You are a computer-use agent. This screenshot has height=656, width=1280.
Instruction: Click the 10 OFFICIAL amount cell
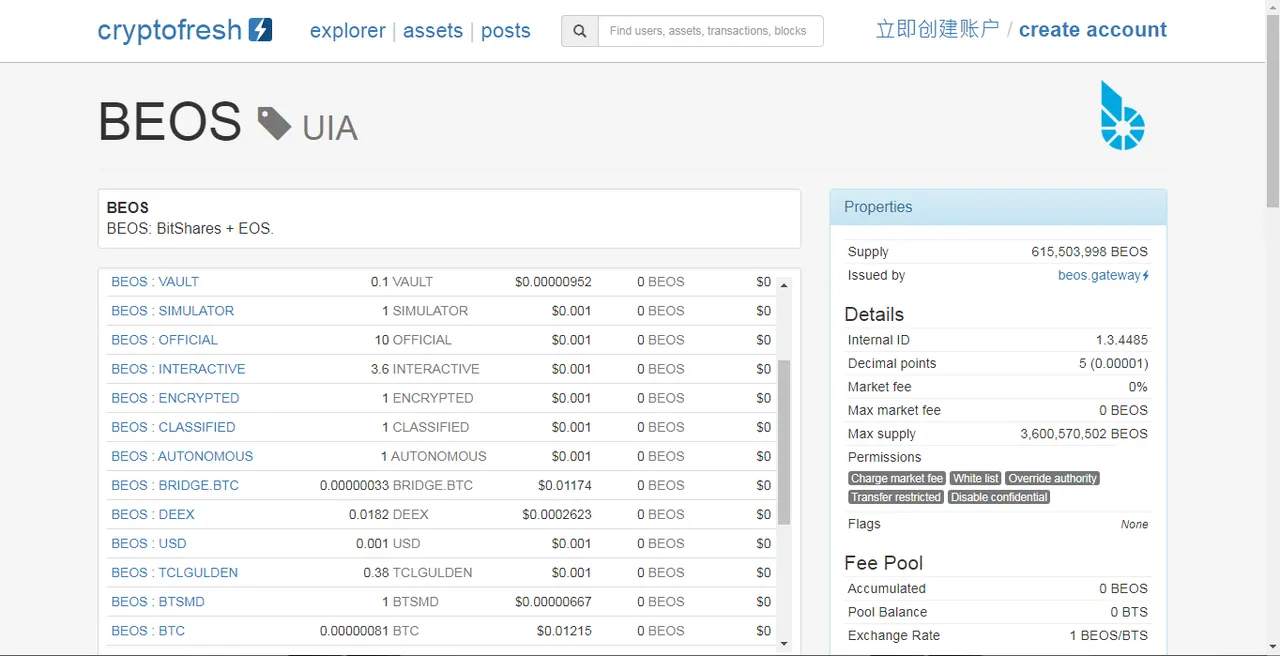pos(413,340)
